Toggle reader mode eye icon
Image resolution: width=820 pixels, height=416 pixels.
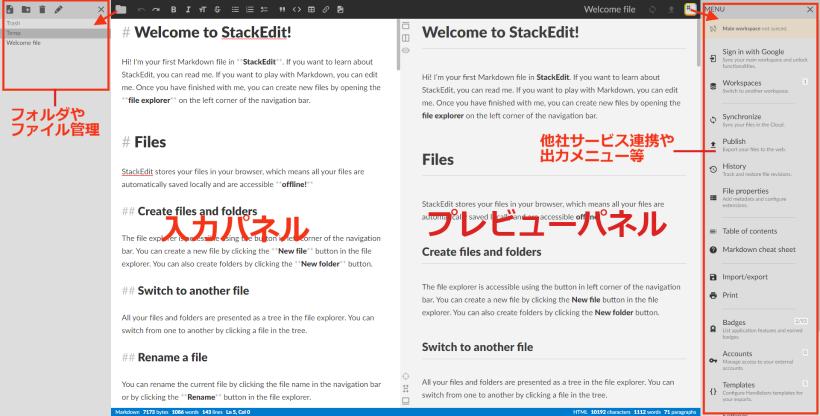(x=406, y=51)
